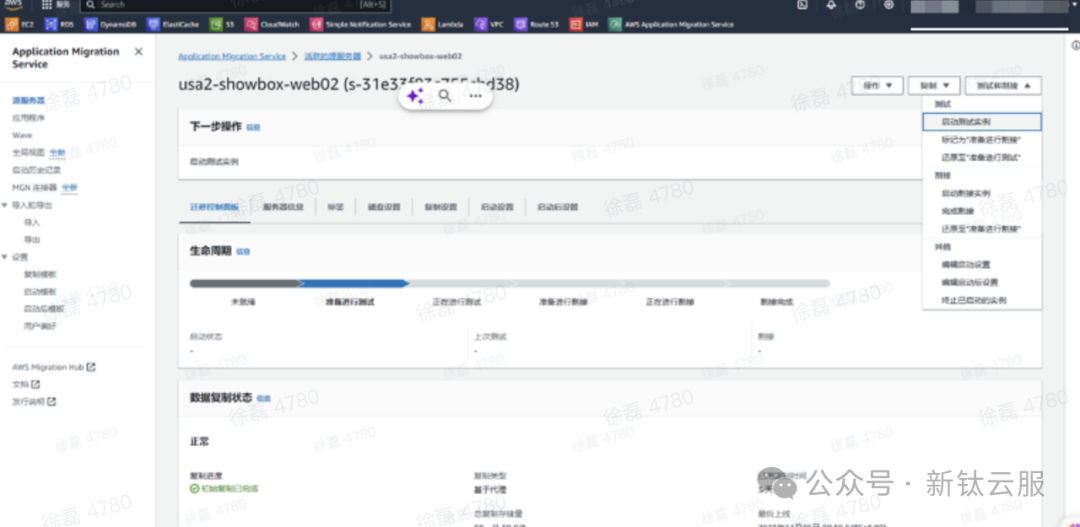Open the AWS Migration Hub external link
This screenshot has height=527, width=1080.
[x=54, y=367]
